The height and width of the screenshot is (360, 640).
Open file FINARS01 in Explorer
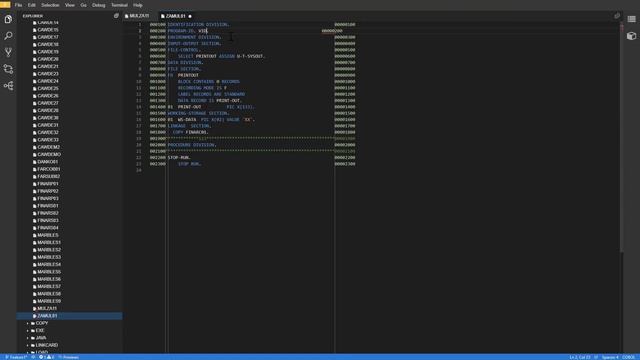click(48, 206)
